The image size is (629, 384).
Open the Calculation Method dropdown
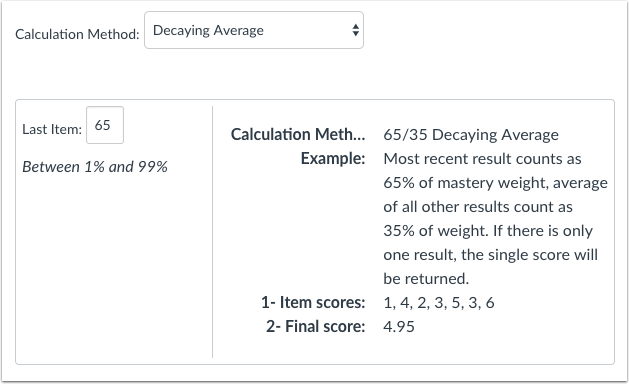[254, 30]
